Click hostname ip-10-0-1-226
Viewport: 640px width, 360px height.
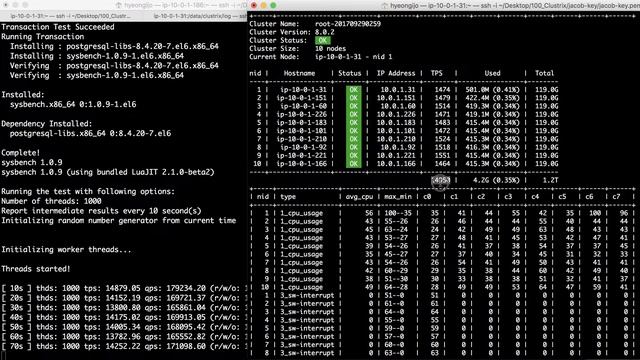302,114
